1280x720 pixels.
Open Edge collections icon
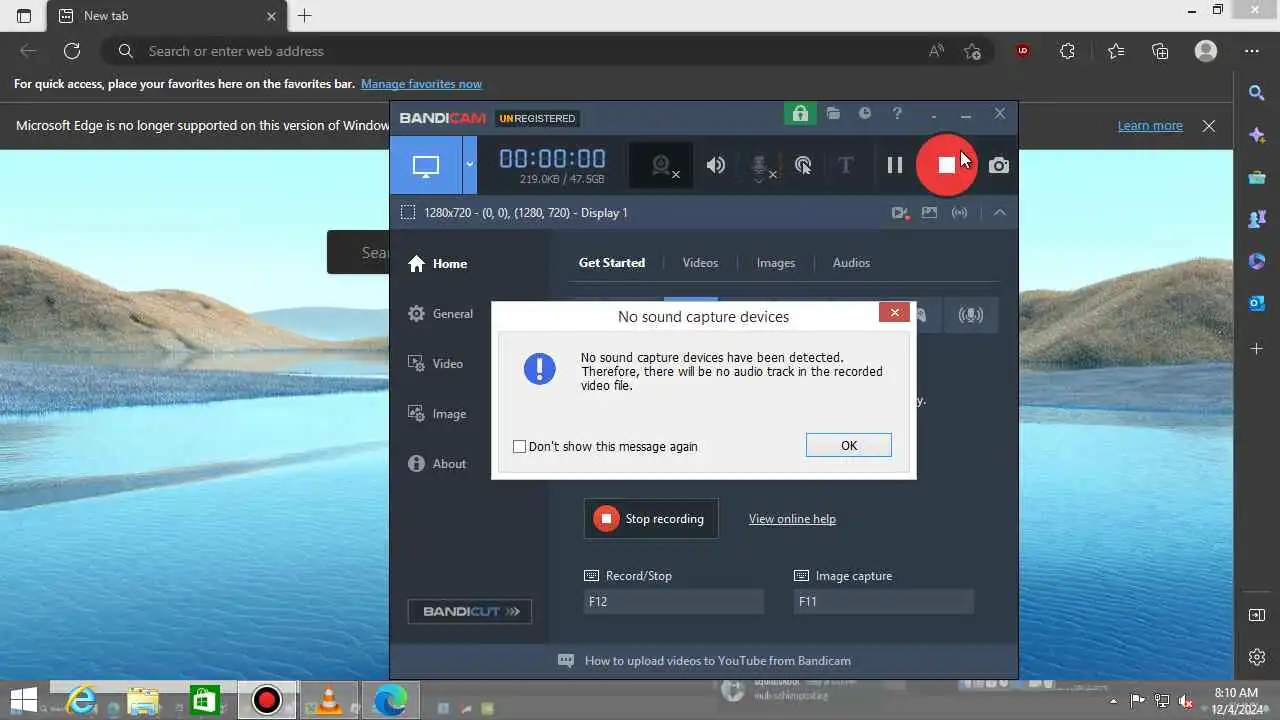1160,51
